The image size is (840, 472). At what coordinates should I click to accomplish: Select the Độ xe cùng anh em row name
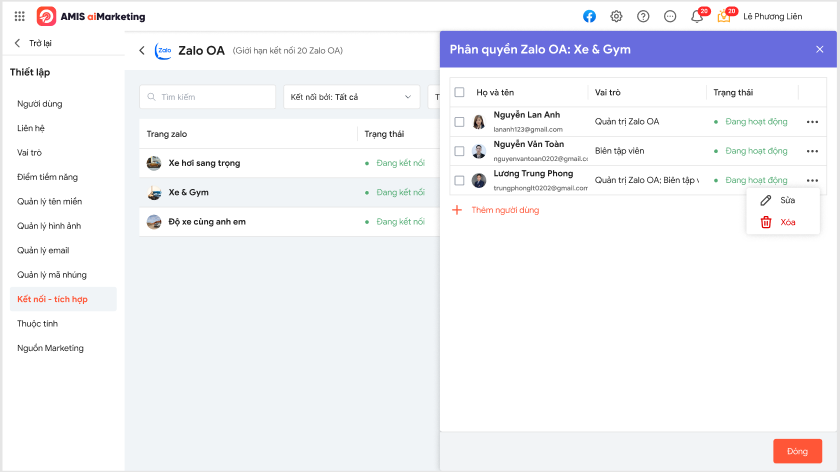point(207,222)
